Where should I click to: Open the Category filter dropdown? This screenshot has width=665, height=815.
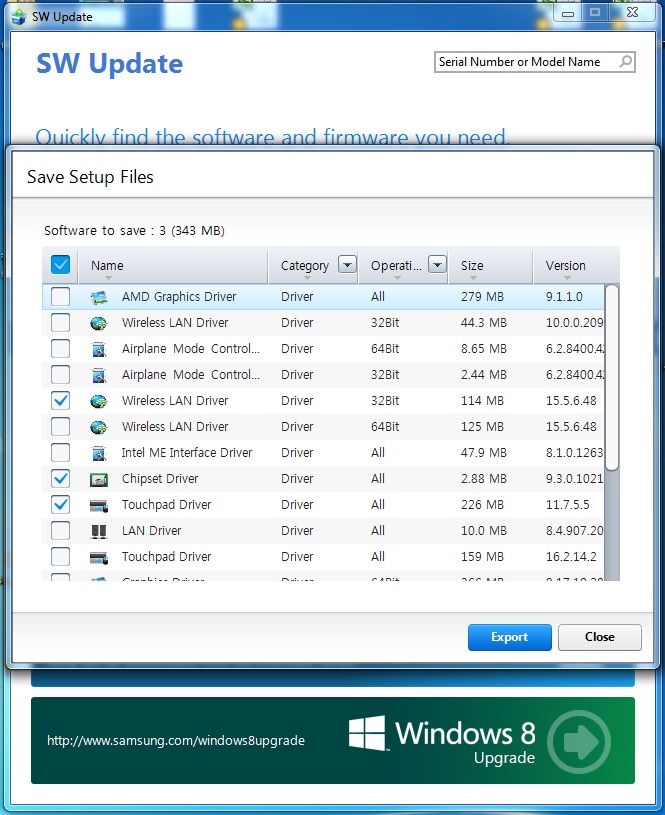[x=347, y=265]
